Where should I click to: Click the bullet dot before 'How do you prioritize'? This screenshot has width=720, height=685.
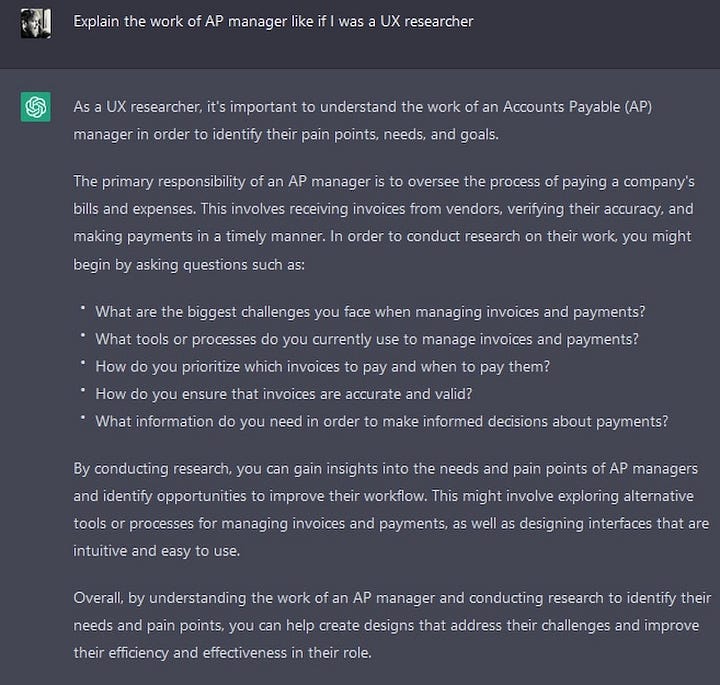[83, 363]
